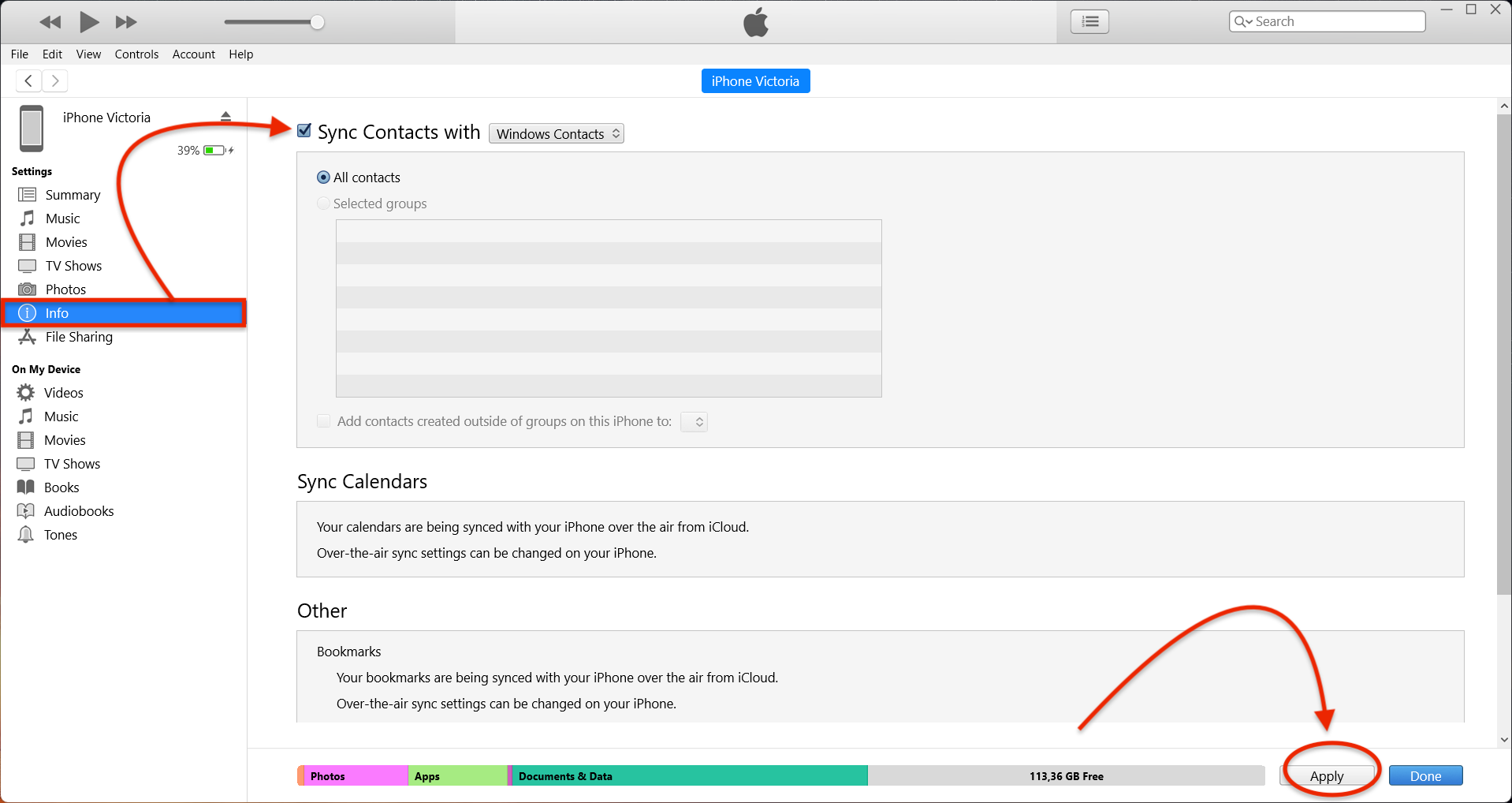Select the All contacts radio button

click(323, 177)
